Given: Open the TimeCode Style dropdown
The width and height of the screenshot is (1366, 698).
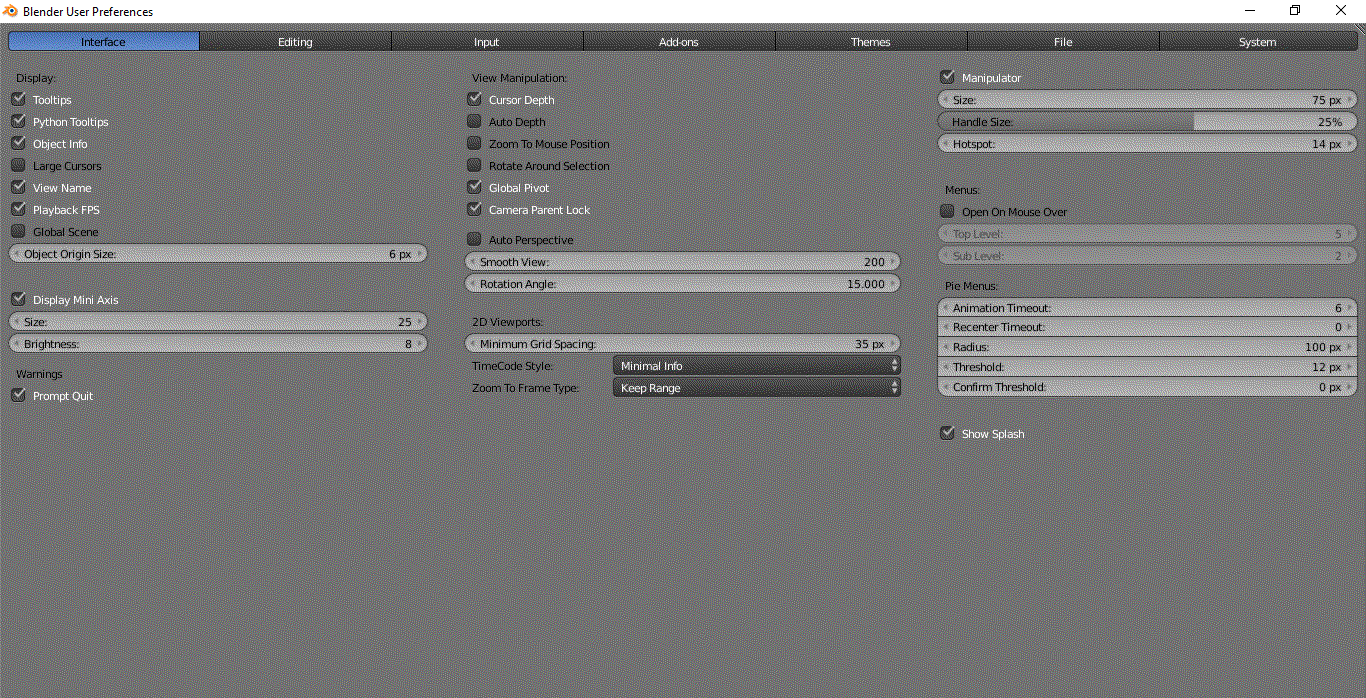Looking at the screenshot, I should tap(756, 366).
